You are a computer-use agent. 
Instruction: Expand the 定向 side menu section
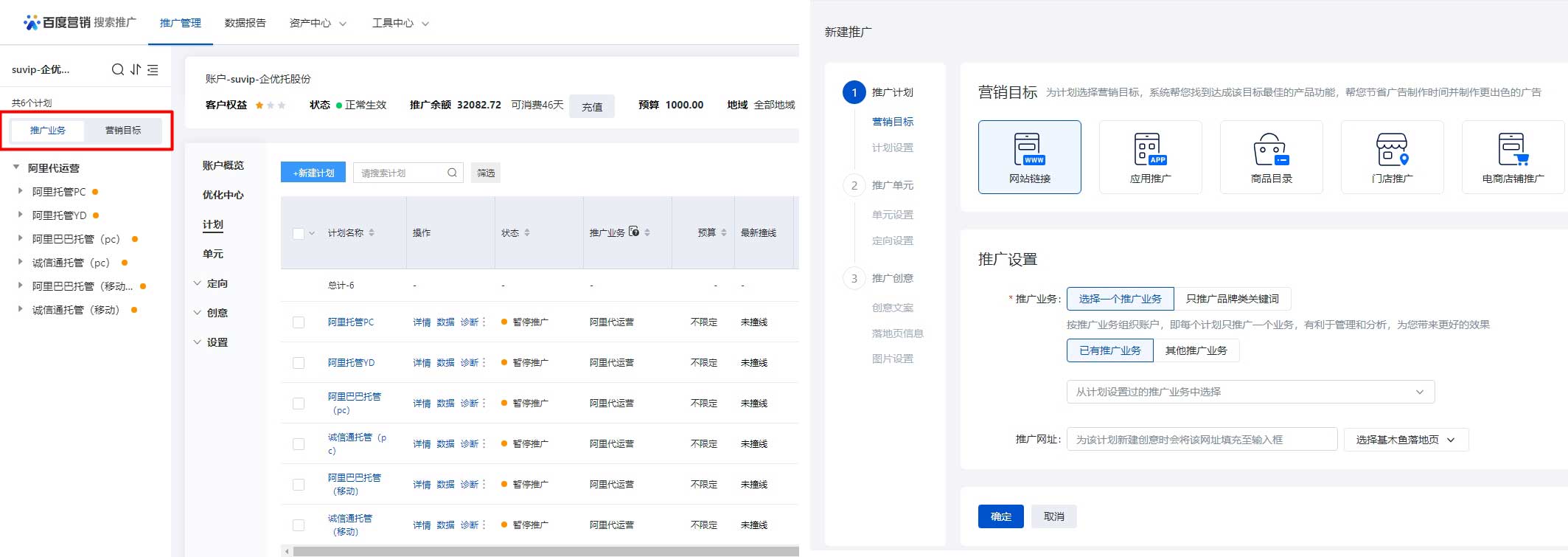(x=211, y=283)
